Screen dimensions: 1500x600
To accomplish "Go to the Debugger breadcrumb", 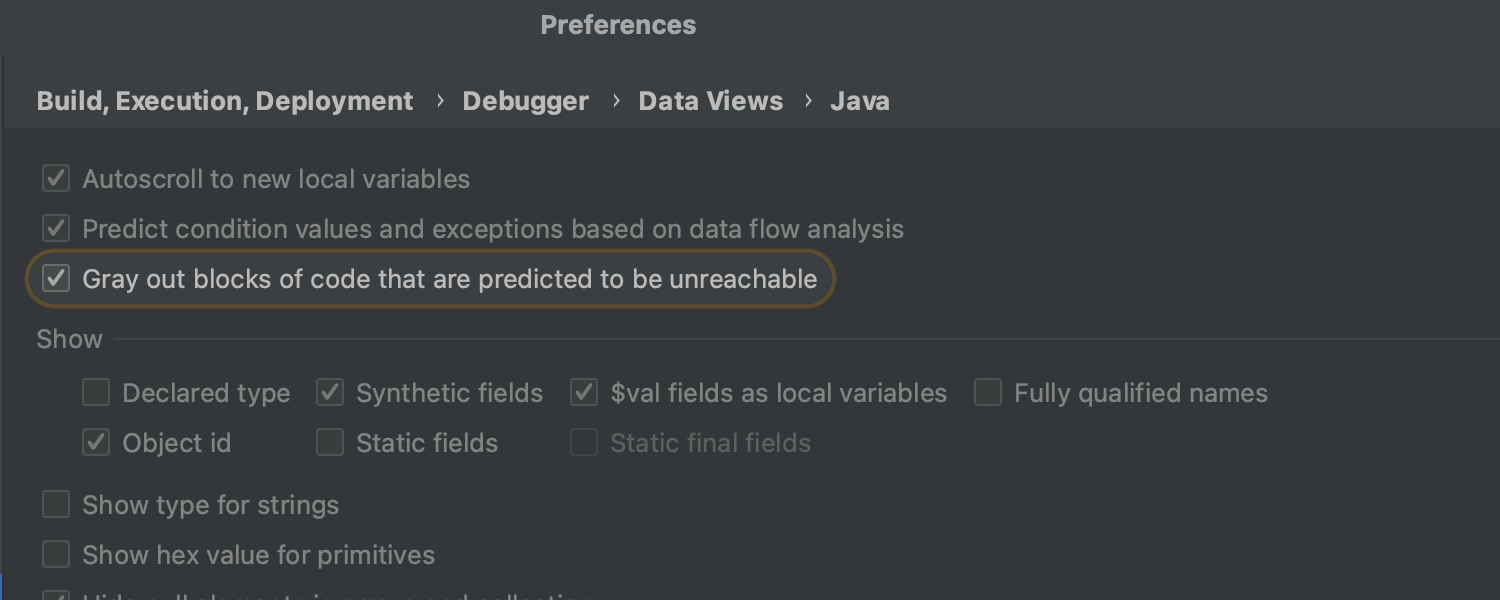I will coord(525,101).
